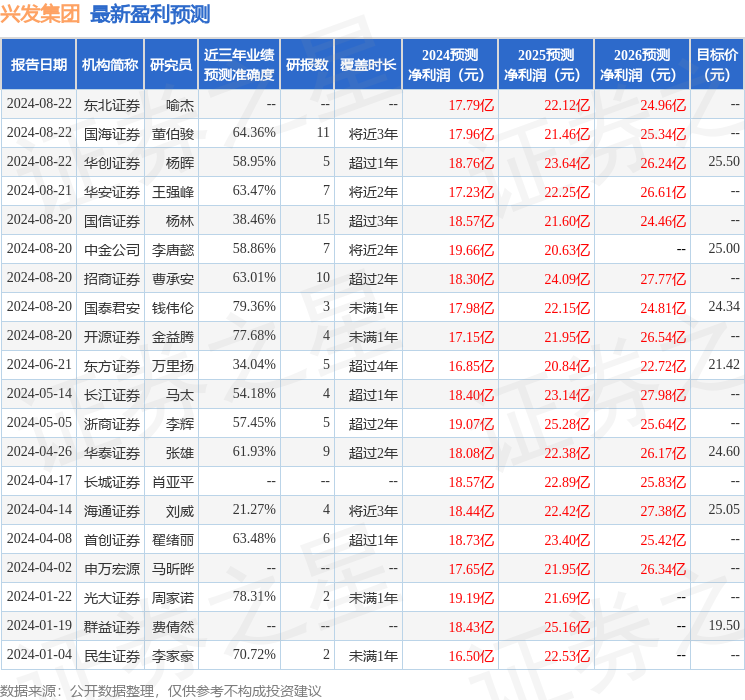Click the 东方证券 institution cell
The image size is (745, 700).
(112, 366)
